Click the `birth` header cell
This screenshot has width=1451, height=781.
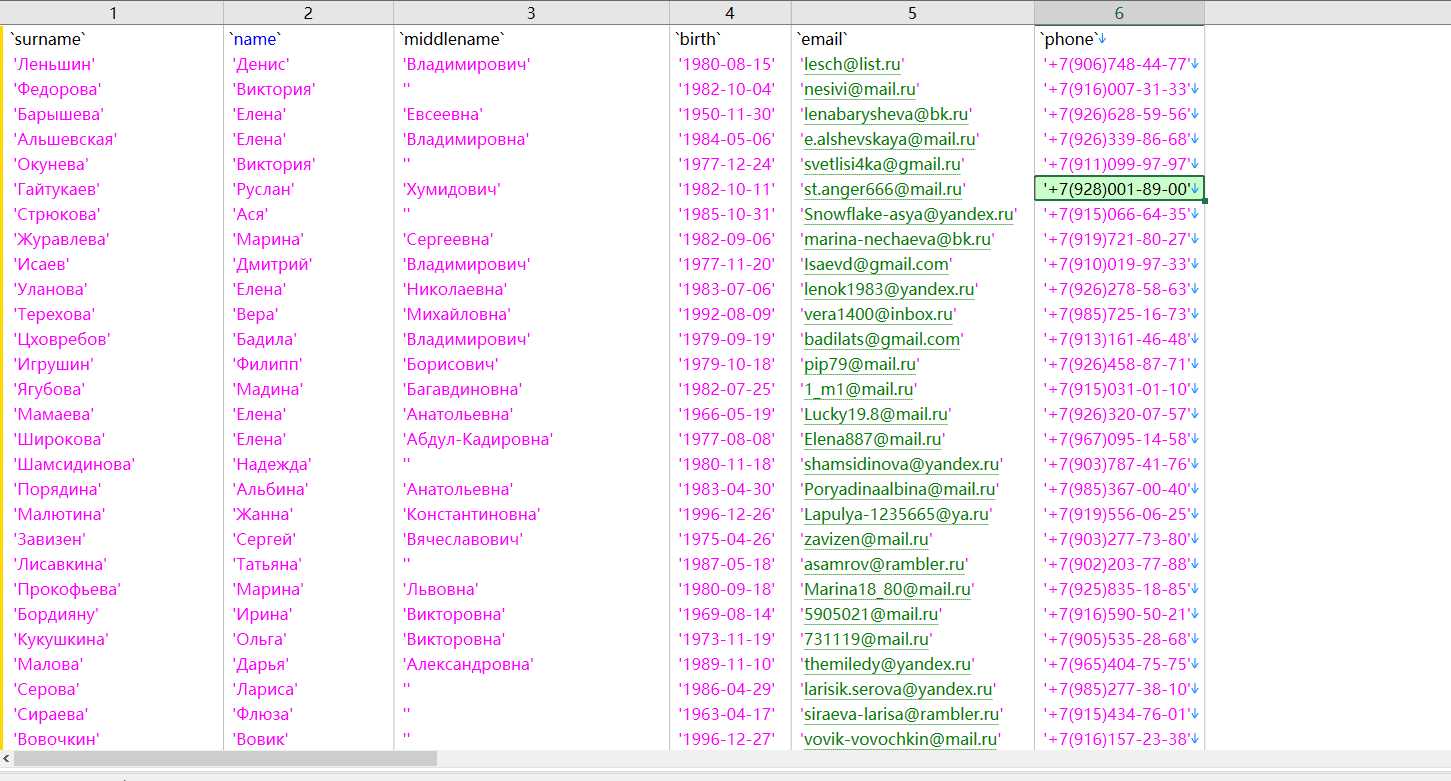coord(730,39)
